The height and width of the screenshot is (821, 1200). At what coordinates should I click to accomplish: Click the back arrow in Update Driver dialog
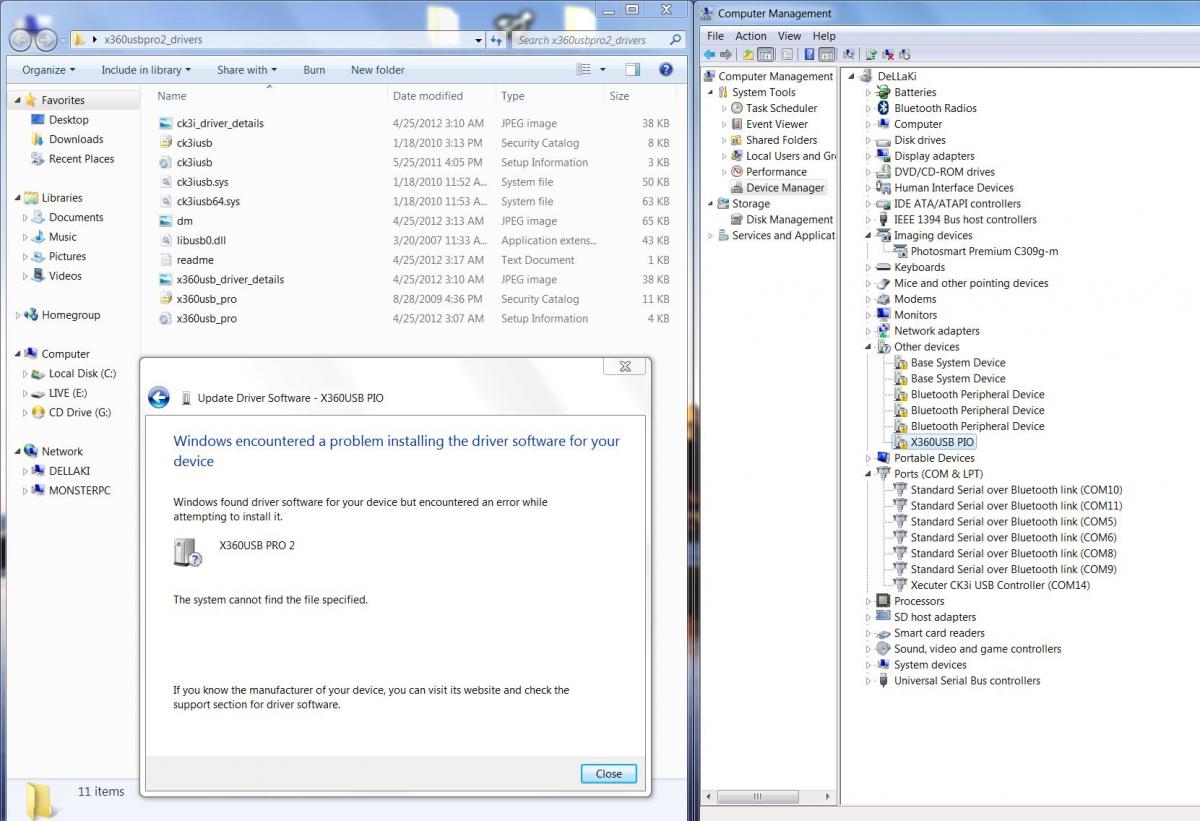pyautogui.click(x=159, y=398)
